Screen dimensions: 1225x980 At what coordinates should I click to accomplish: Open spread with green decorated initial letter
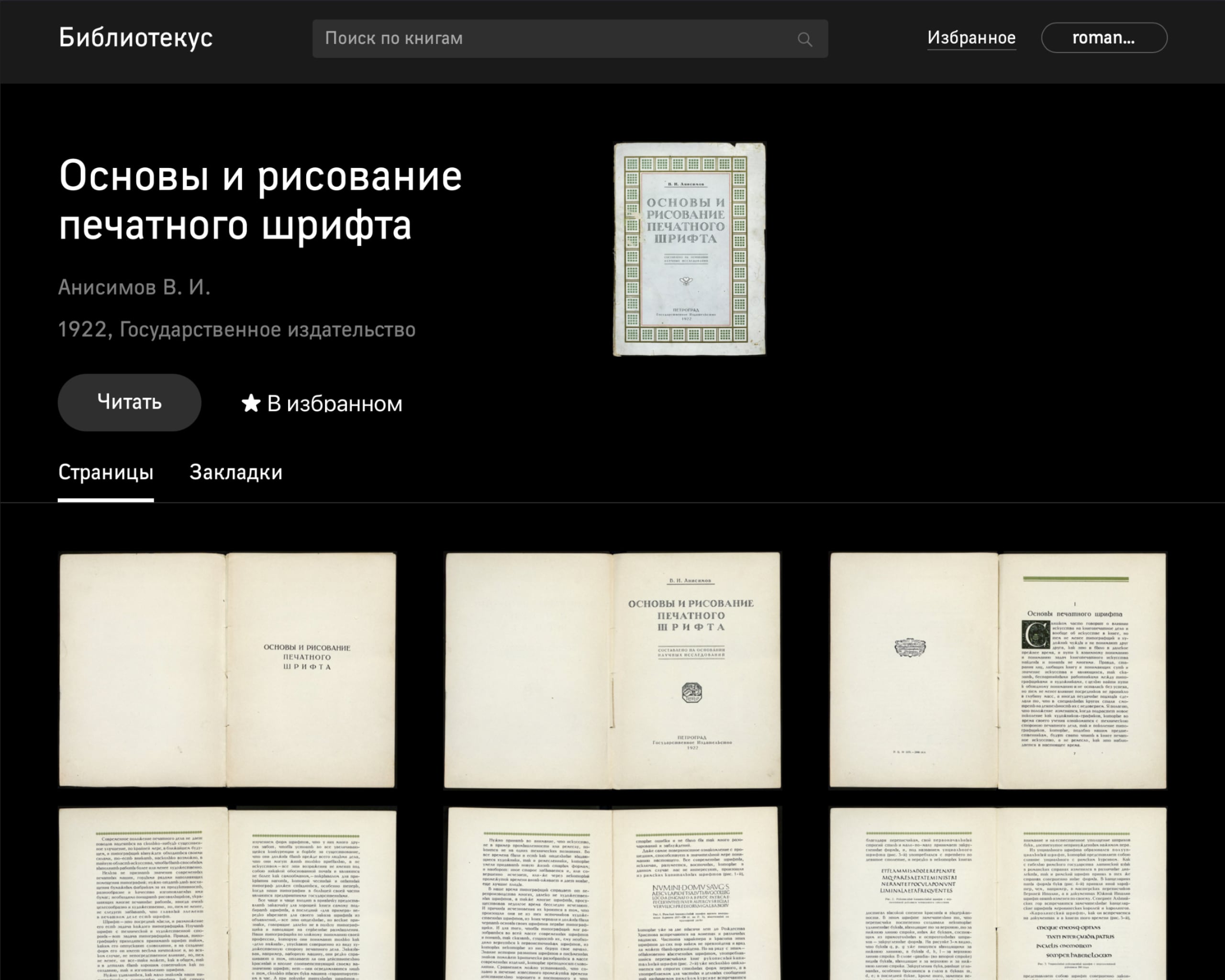[998, 670]
